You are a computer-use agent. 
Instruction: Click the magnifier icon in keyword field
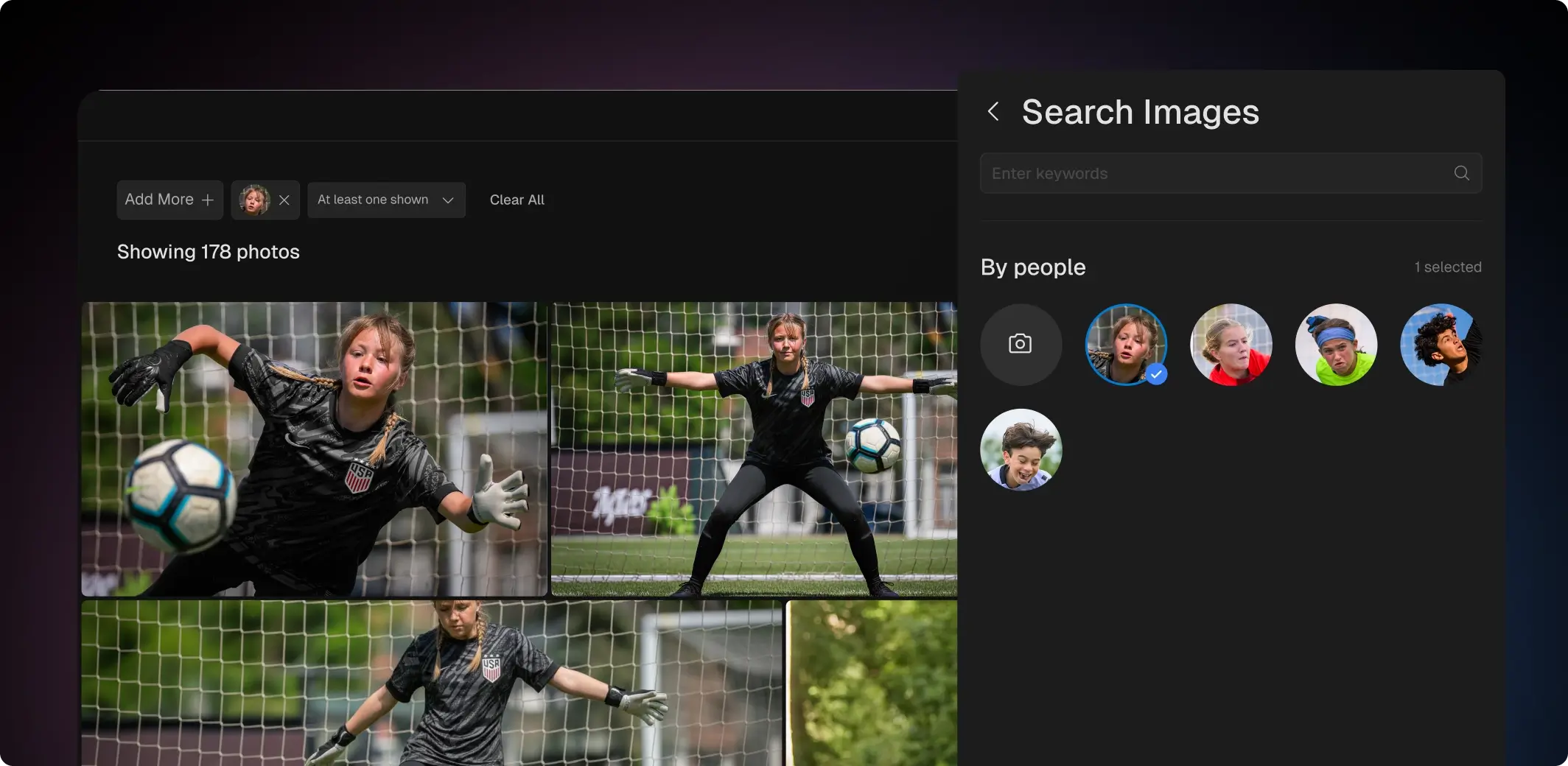click(1461, 173)
